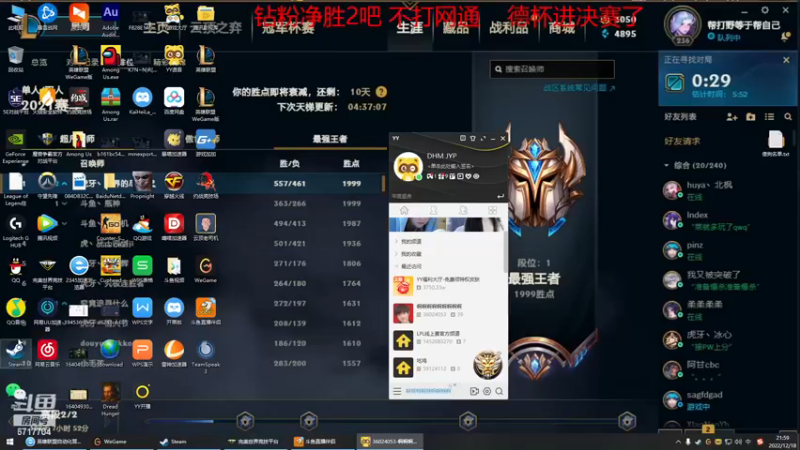Click the decay help question mark

pos(381,92)
